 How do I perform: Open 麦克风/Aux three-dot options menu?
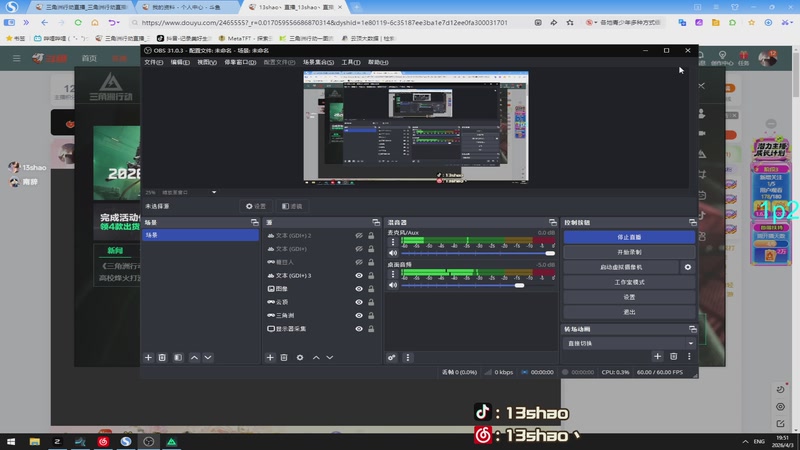click(393, 243)
